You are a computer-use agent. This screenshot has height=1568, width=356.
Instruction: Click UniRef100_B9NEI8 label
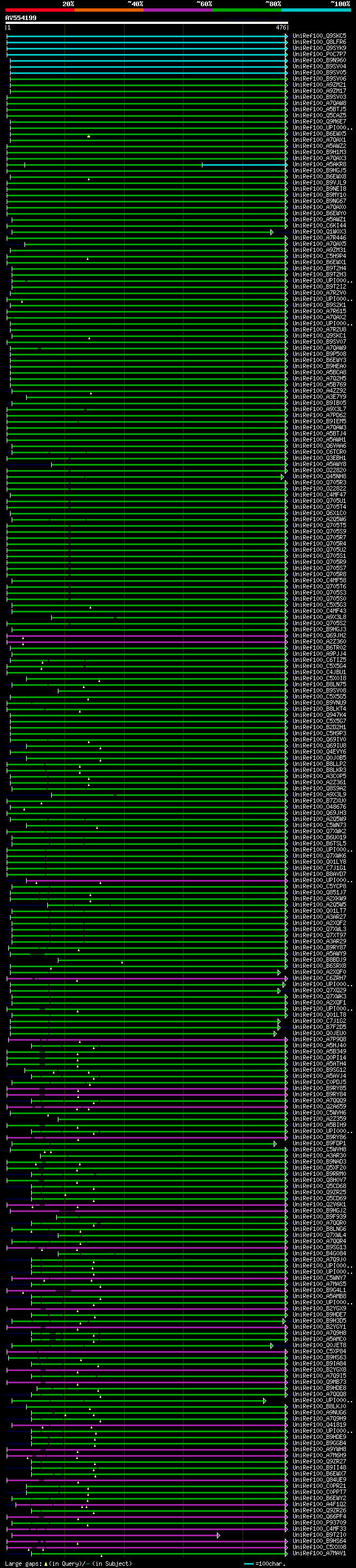coord(319,189)
